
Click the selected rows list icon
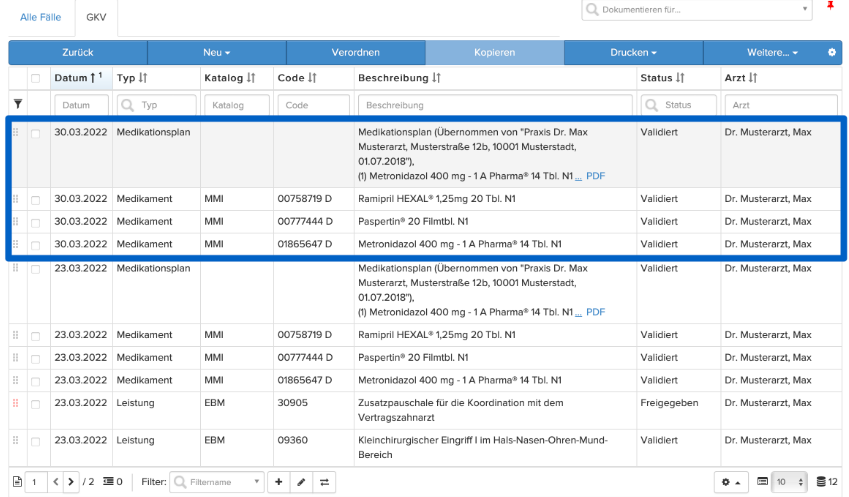[109, 481]
